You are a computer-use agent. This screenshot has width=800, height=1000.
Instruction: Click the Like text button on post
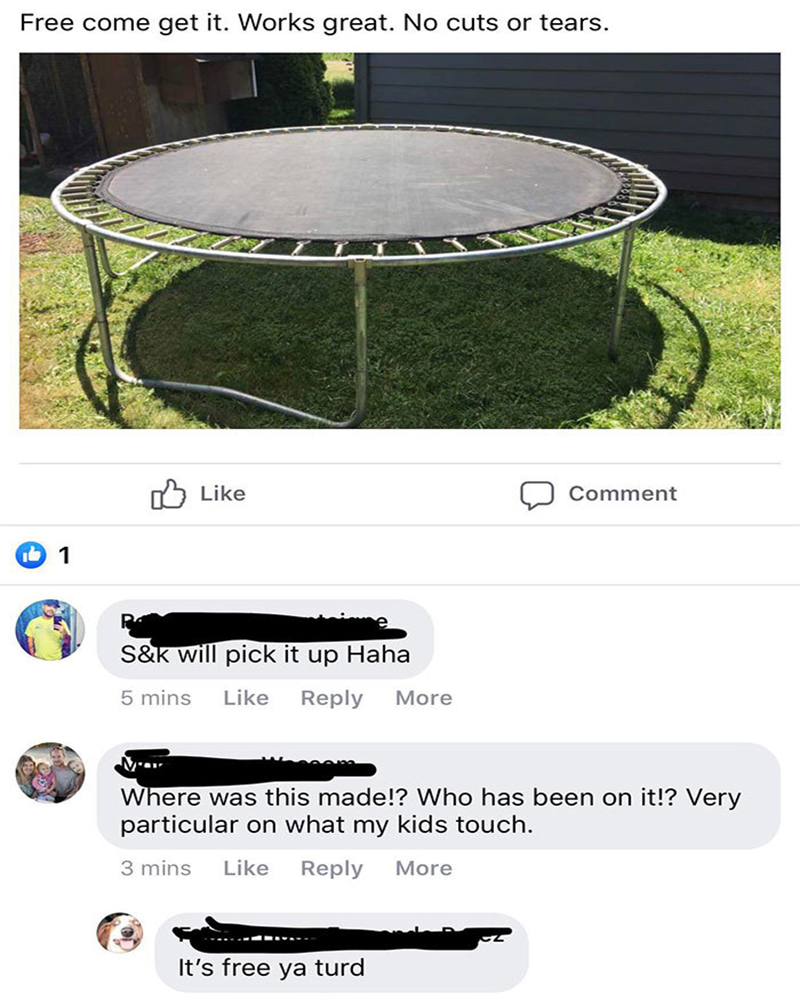coord(223,494)
